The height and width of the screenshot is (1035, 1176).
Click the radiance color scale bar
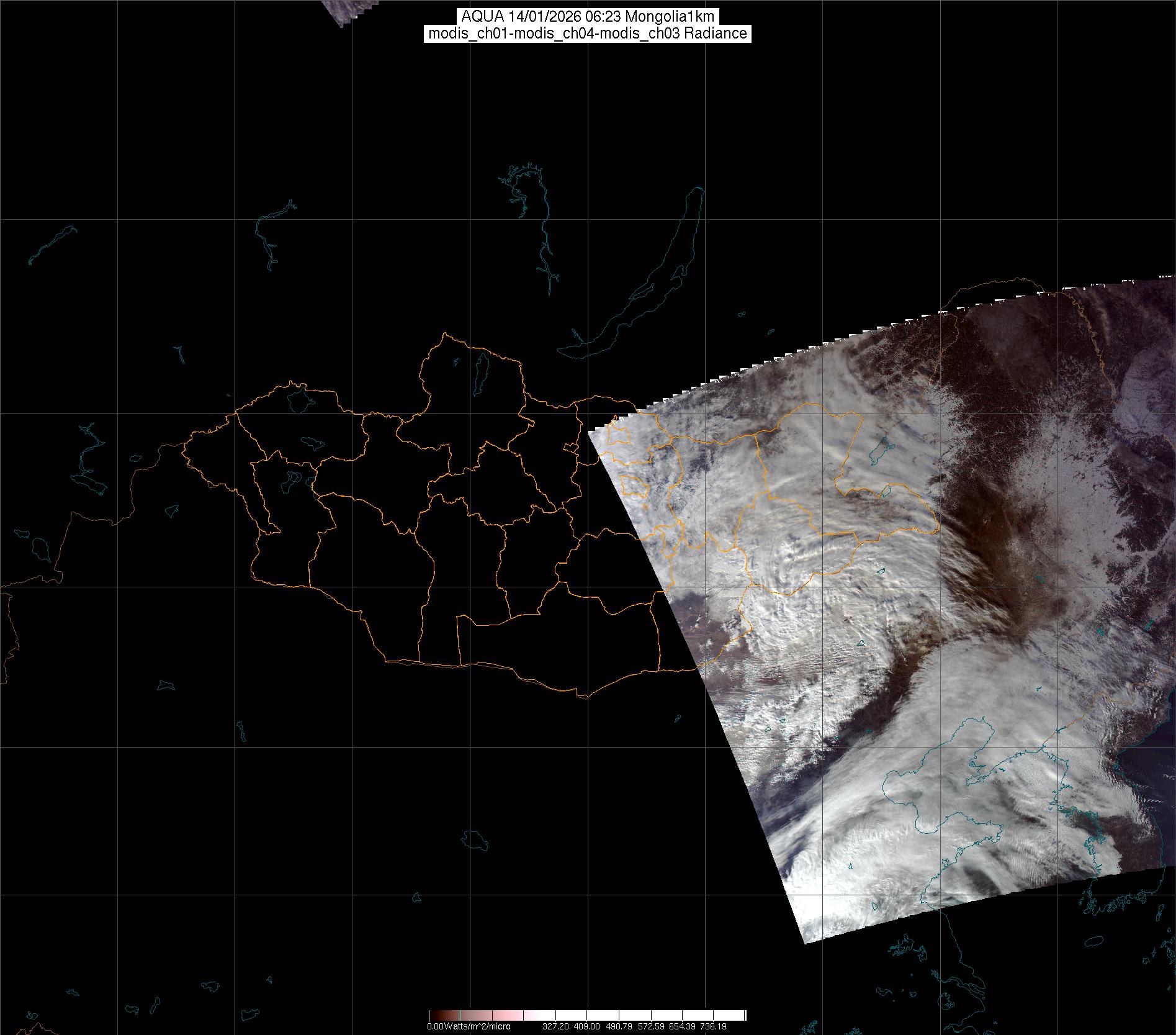click(587, 1016)
